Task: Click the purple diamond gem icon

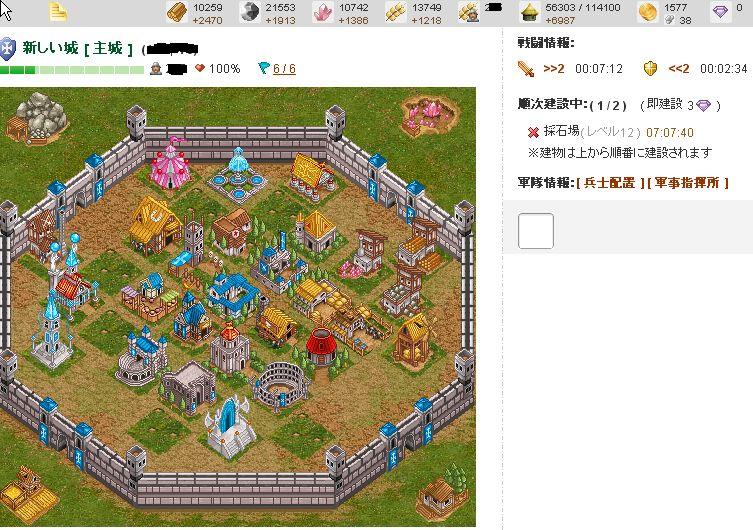Action: tap(720, 12)
